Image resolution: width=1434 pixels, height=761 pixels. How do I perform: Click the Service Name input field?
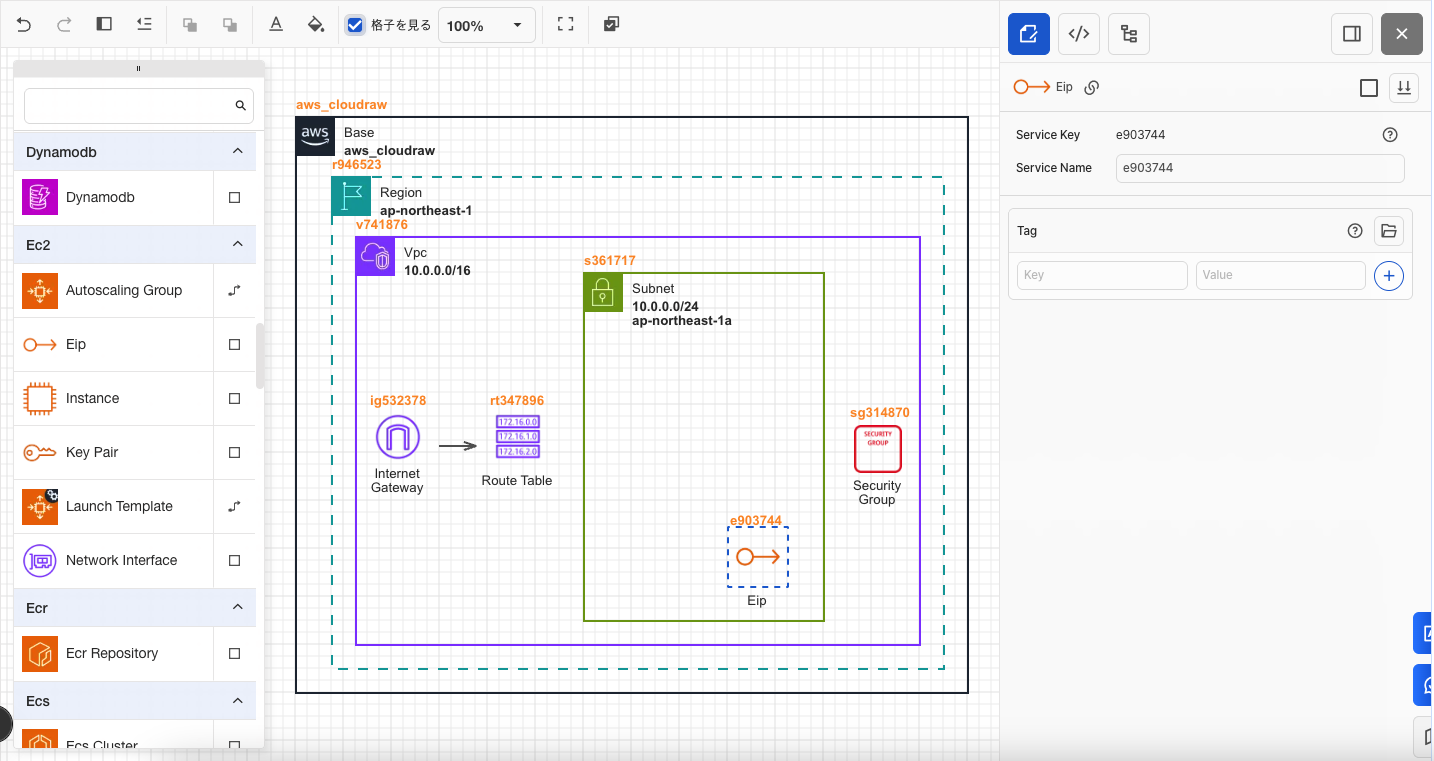[1260, 168]
